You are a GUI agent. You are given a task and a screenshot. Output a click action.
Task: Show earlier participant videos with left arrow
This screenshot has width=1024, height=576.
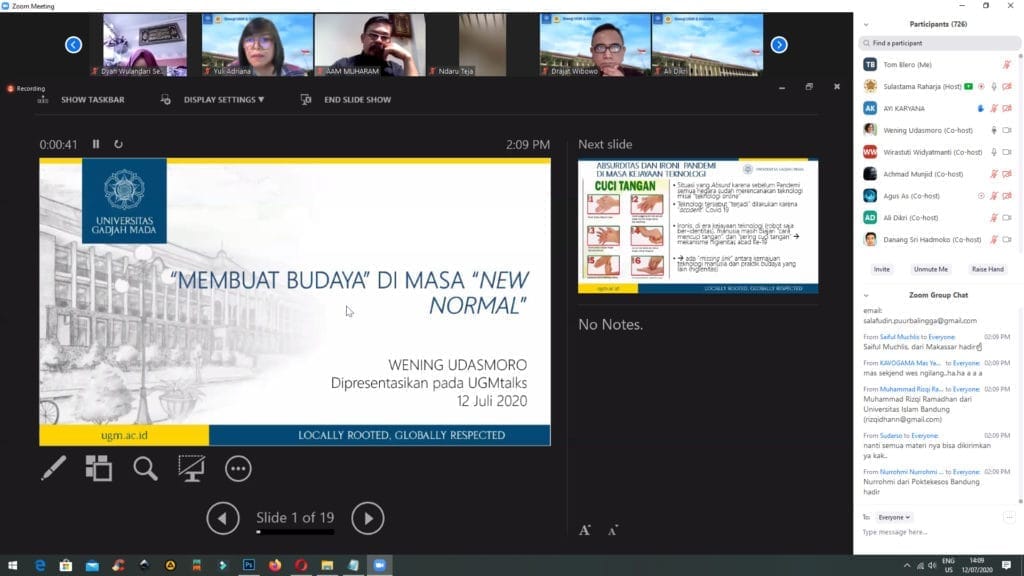[x=73, y=44]
